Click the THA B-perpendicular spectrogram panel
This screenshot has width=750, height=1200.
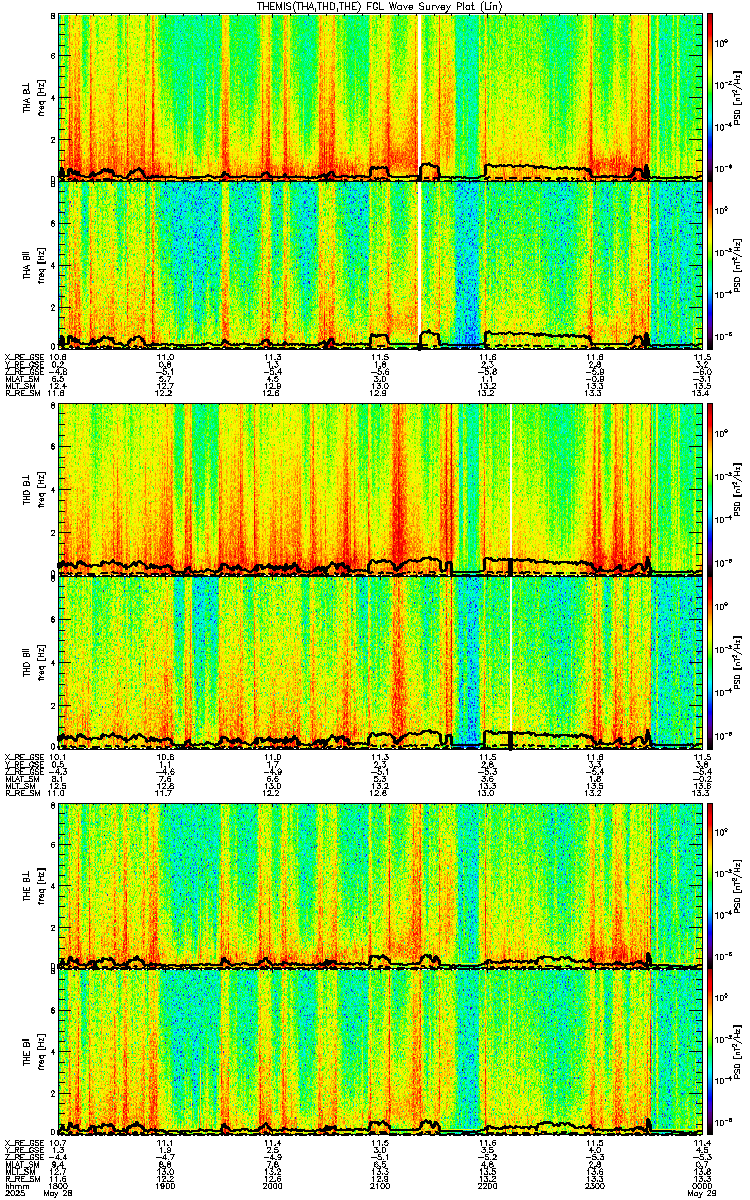380,96
